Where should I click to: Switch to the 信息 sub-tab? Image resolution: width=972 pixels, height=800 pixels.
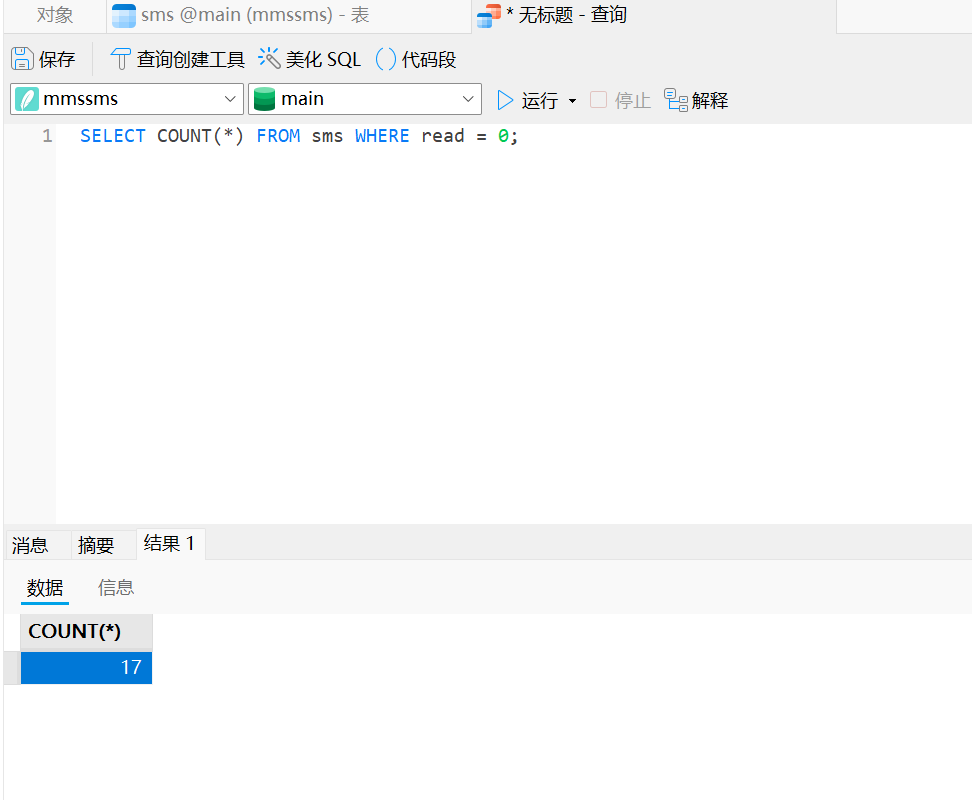tap(116, 587)
